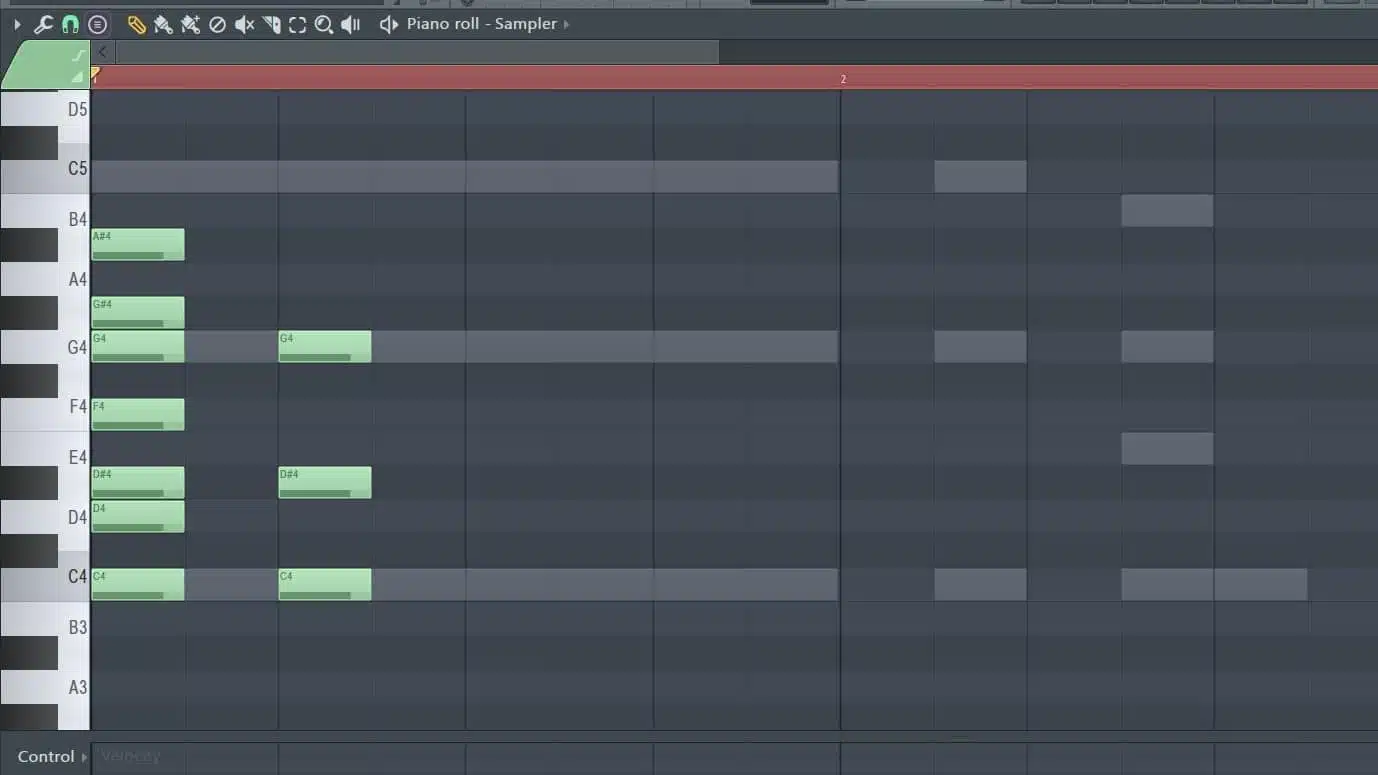This screenshot has width=1378, height=775.
Task: Click the long C5 ghost note in bar one
Action: click(465, 177)
